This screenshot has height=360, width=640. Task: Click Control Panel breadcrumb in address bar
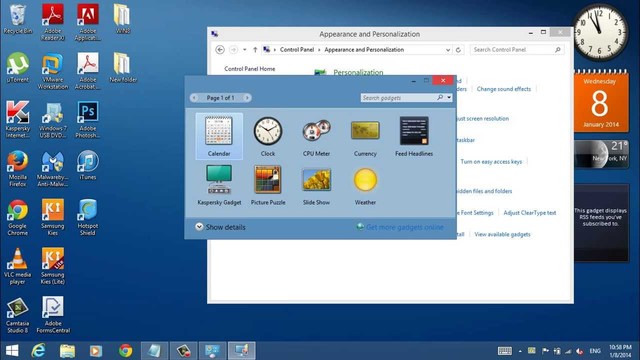coord(297,49)
